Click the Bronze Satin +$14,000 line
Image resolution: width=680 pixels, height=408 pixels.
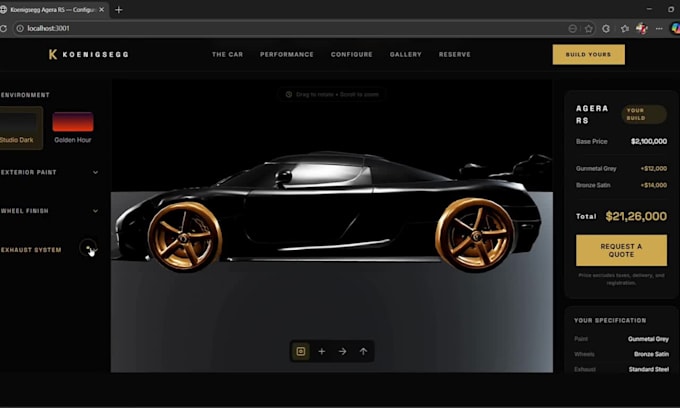click(x=621, y=185)
